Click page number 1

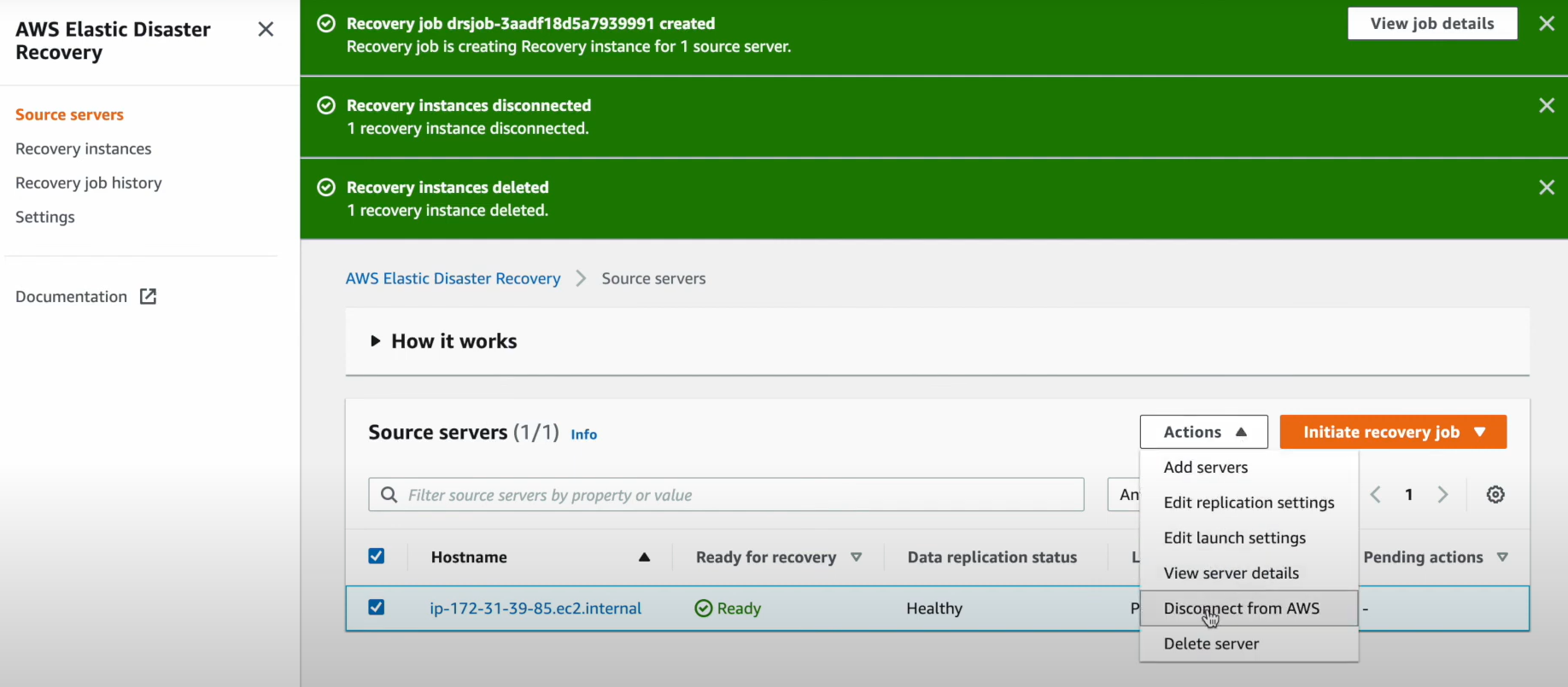1409,494
